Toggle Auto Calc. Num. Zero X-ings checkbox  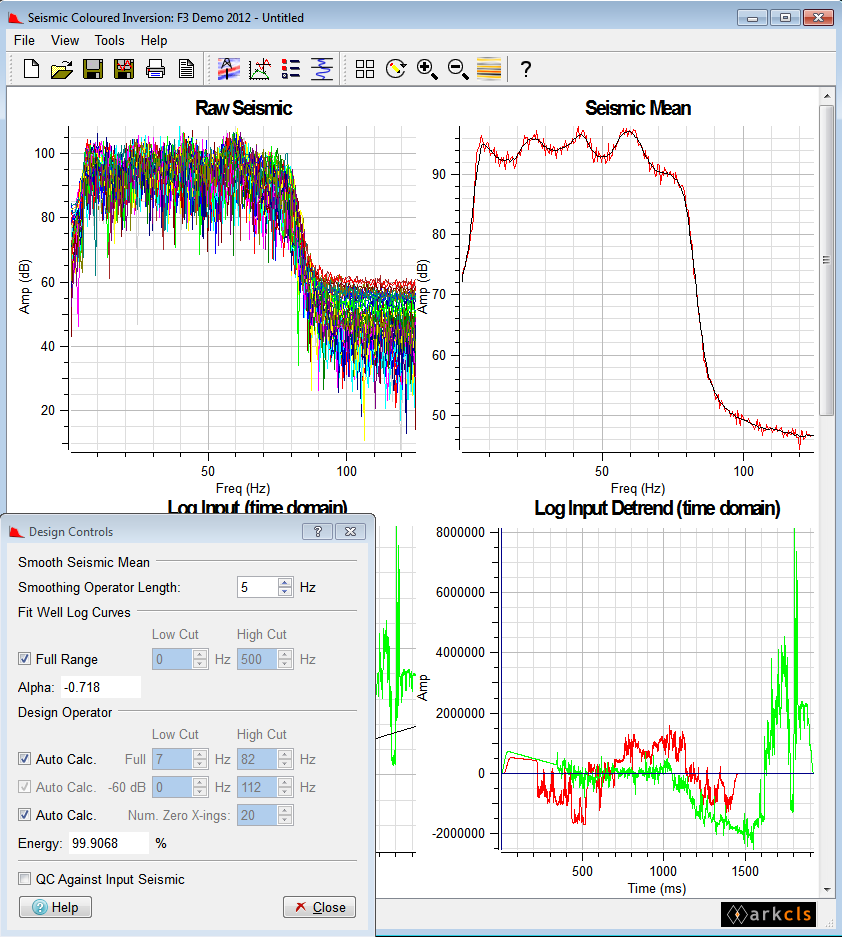pyautogui.click(x=25, y=814)
